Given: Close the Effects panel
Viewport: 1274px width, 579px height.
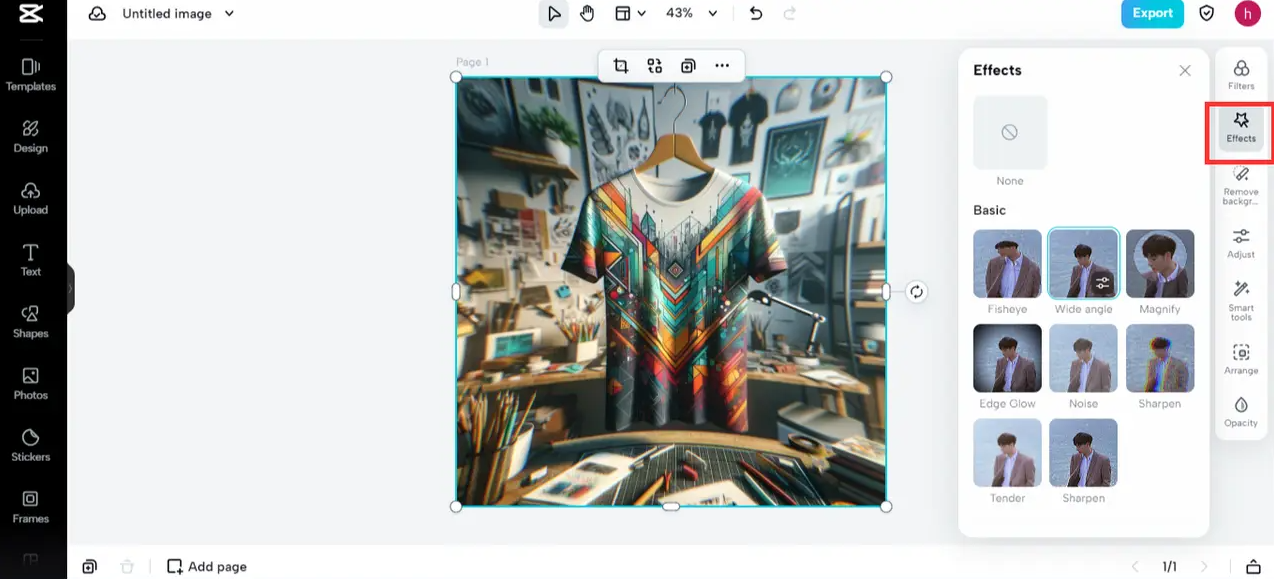Looking at the screenshot, I should click(x=1185, y=70).
